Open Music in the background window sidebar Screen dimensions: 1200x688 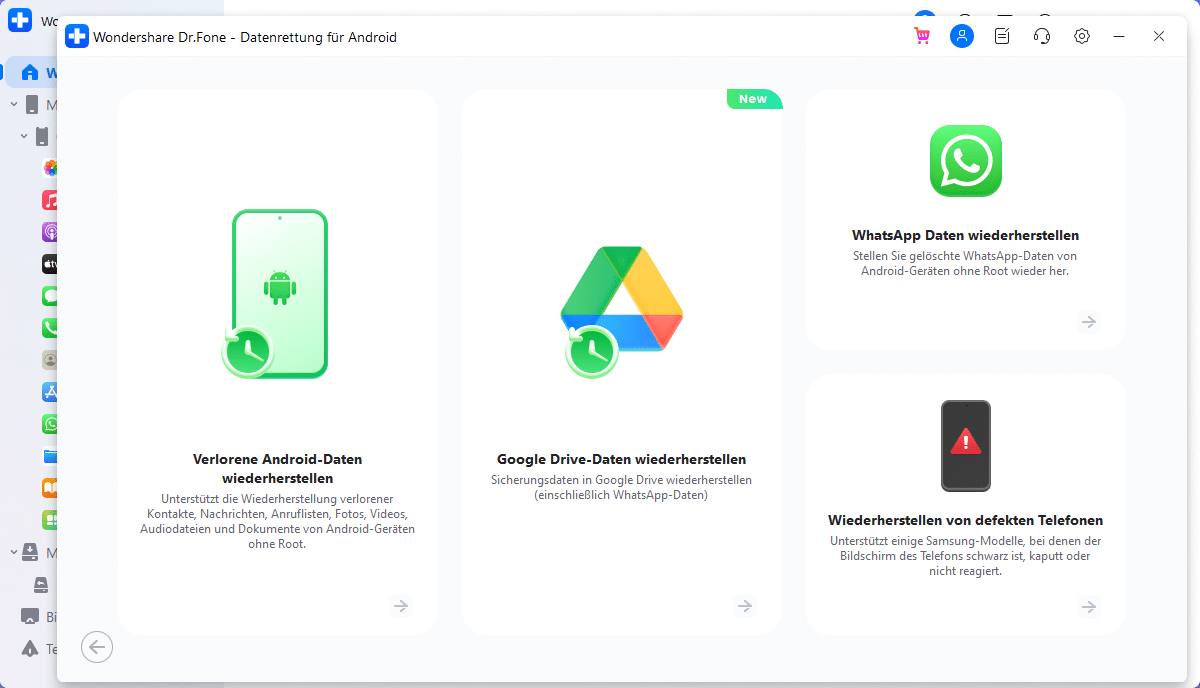(x=50, y=200)
